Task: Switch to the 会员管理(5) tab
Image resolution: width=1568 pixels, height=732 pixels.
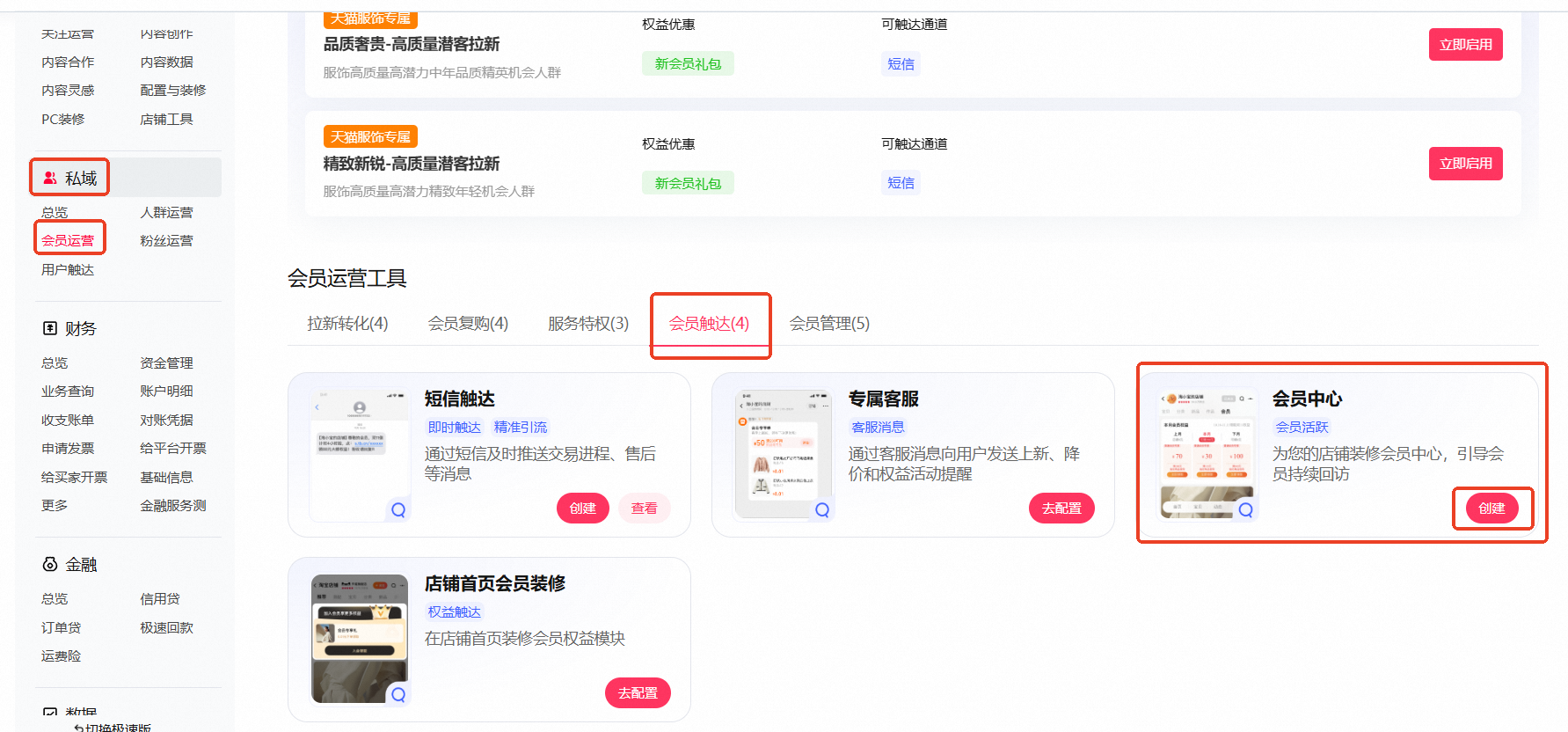Action: tap(829, 324)
